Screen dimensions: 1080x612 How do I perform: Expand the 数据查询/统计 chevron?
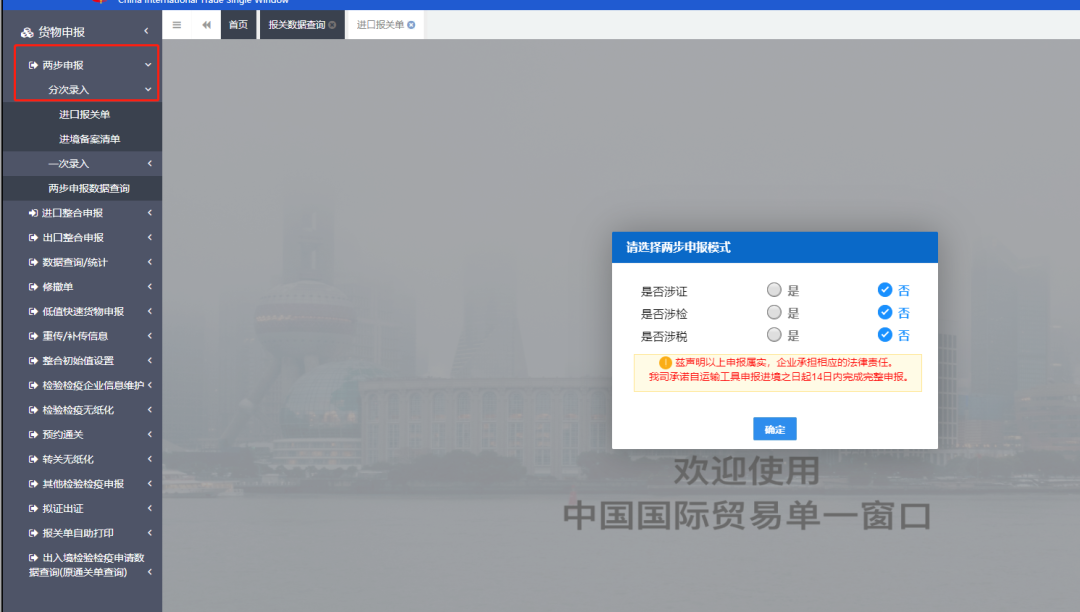(x=149, y=262)
